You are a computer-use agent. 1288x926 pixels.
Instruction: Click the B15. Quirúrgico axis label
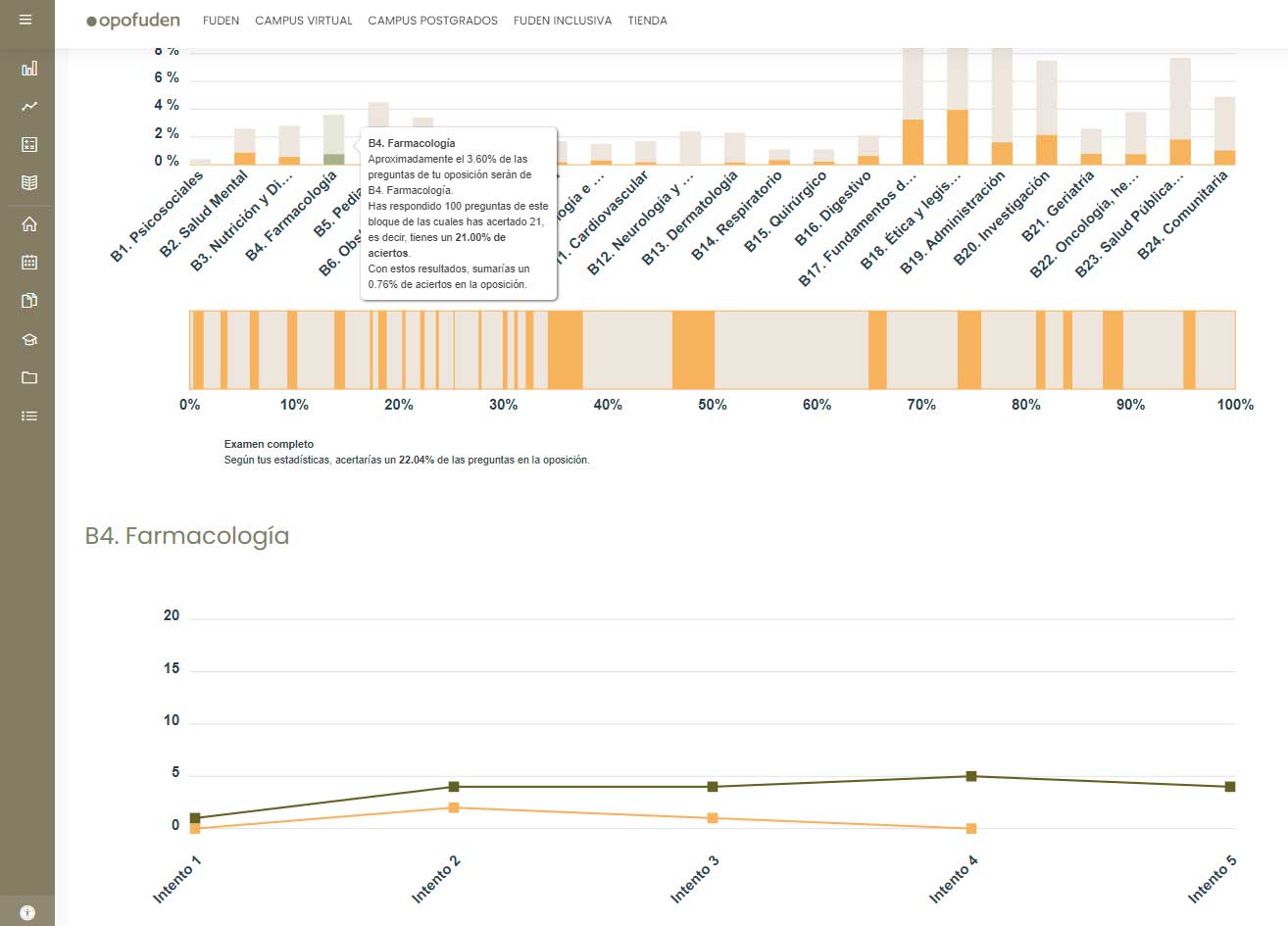coord(786,212)
